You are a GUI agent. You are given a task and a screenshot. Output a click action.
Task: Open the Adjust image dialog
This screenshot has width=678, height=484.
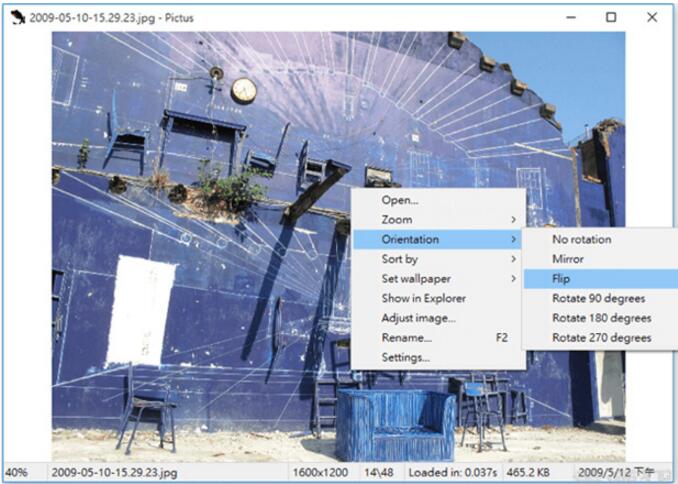point(418,318)
